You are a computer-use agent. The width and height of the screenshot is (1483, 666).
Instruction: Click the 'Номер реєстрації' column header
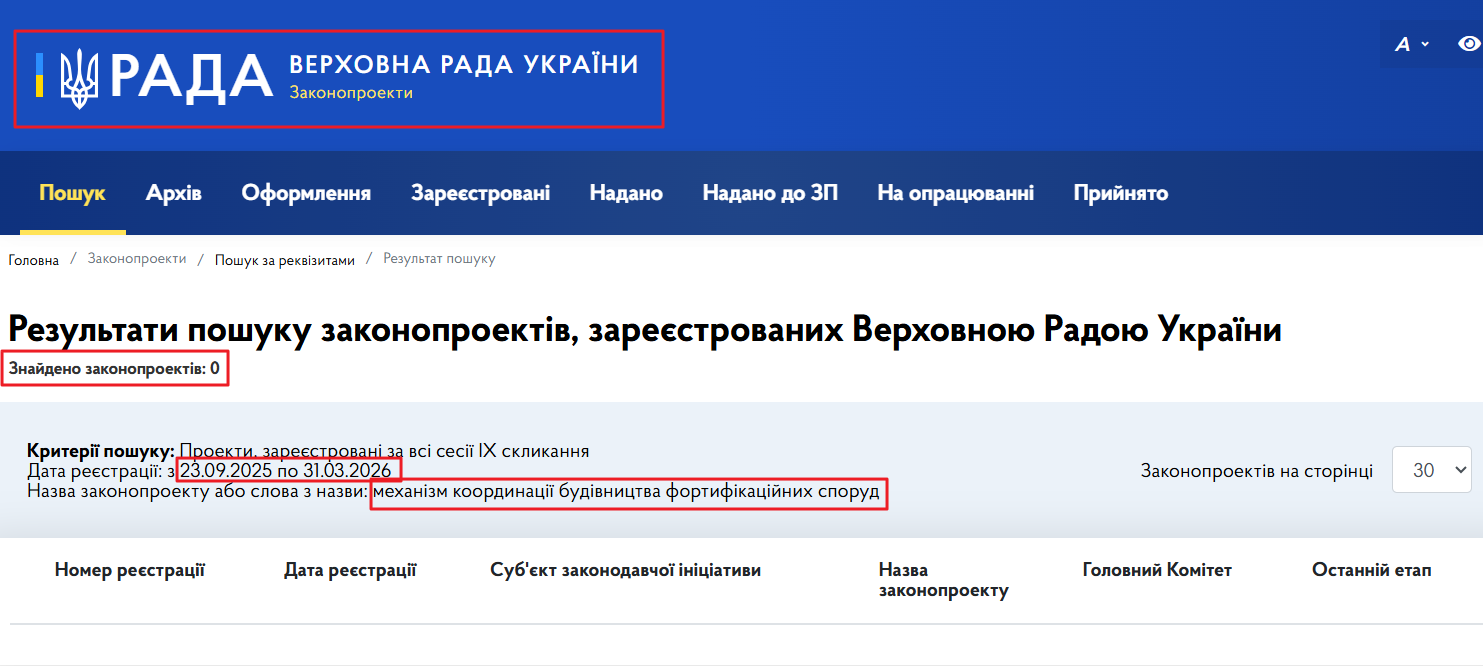pos(130,570)
